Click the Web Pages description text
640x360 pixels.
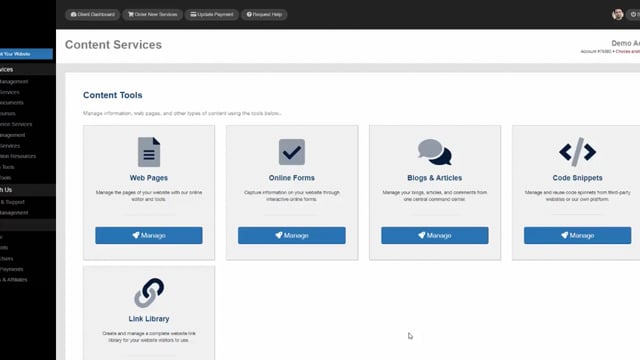[x=149, y=196]
